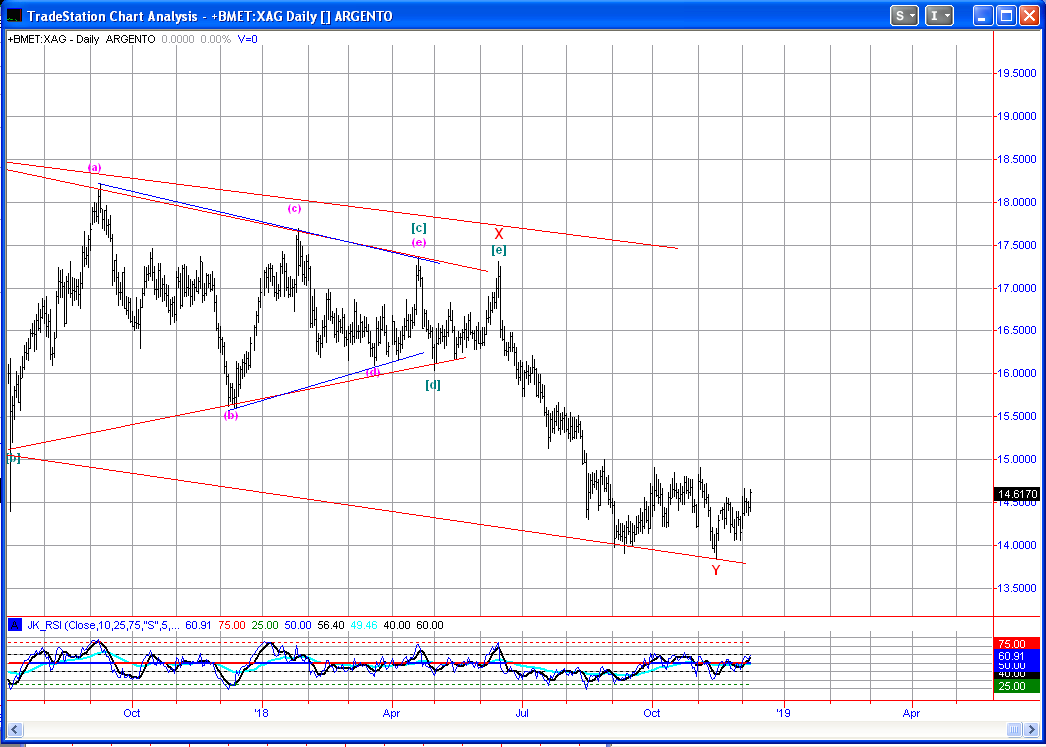Click the 18.0000 price axis label
The height and width of the screenshot is (747, 1046).
pos(1017,202)
